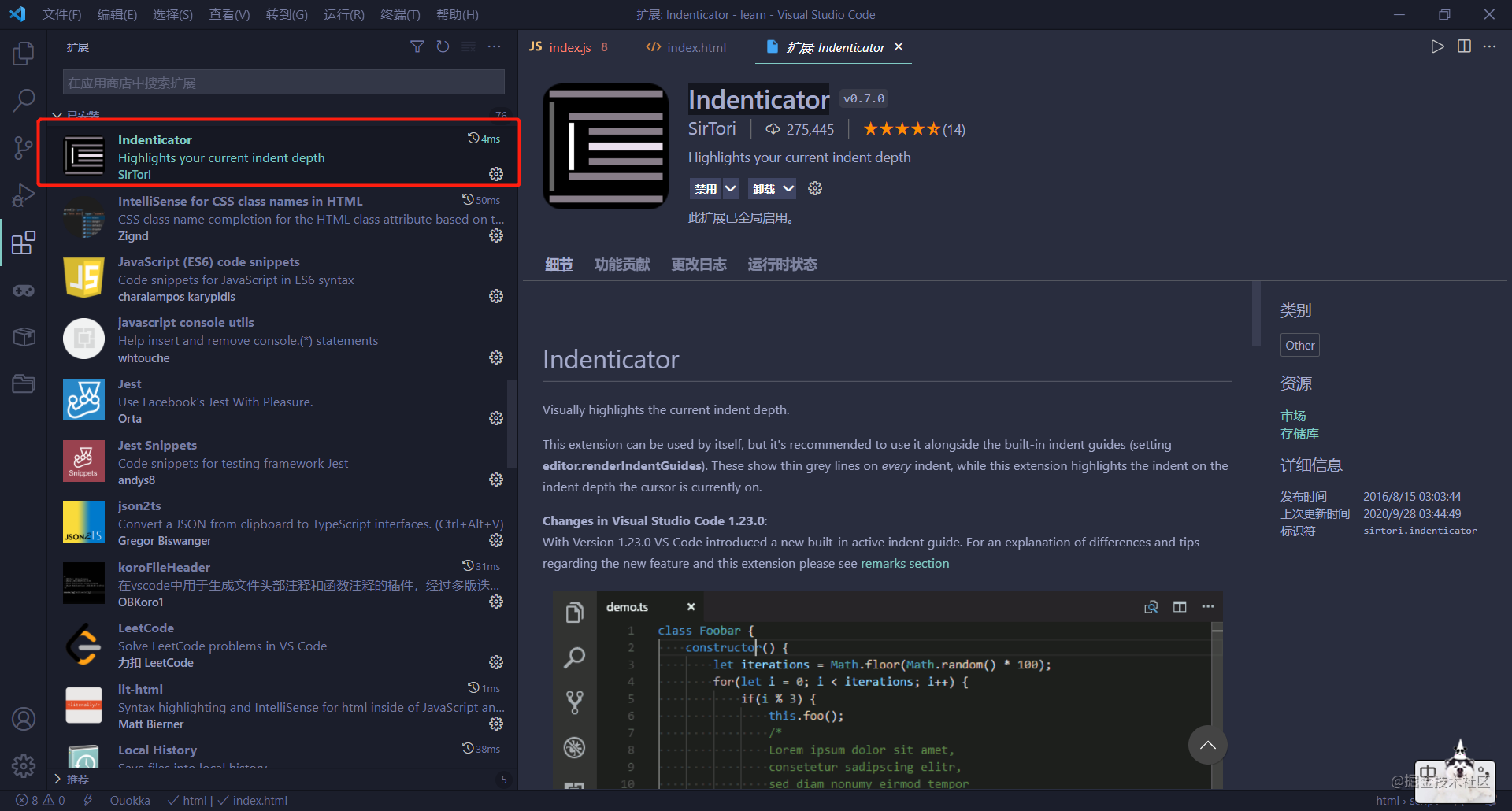Select the 更改日志 changelog tab
The height and width of the screenshot is (811, 1512).
699,265
